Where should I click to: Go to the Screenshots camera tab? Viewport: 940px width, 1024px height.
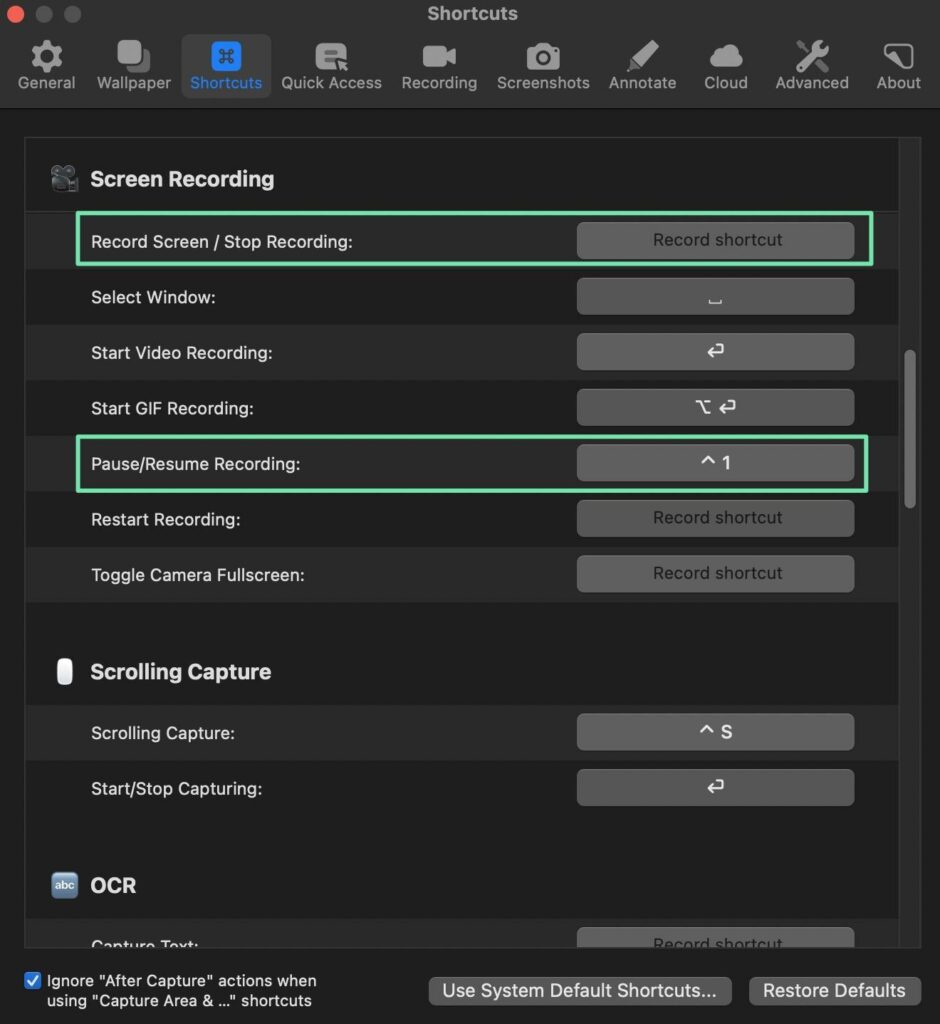[543, 66]
